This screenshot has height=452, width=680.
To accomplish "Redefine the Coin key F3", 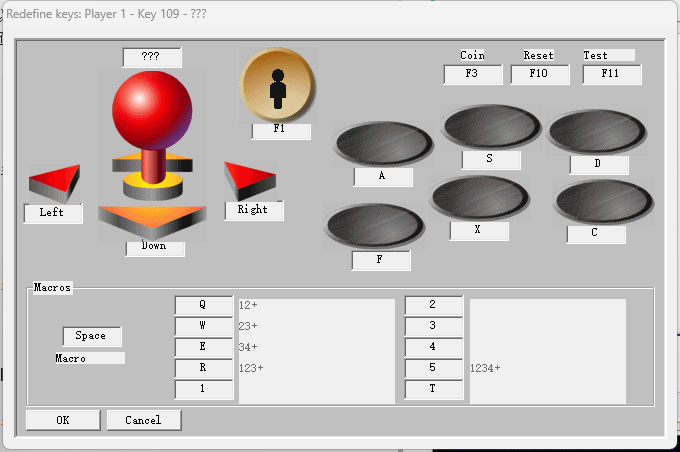I will click(473, 74).
